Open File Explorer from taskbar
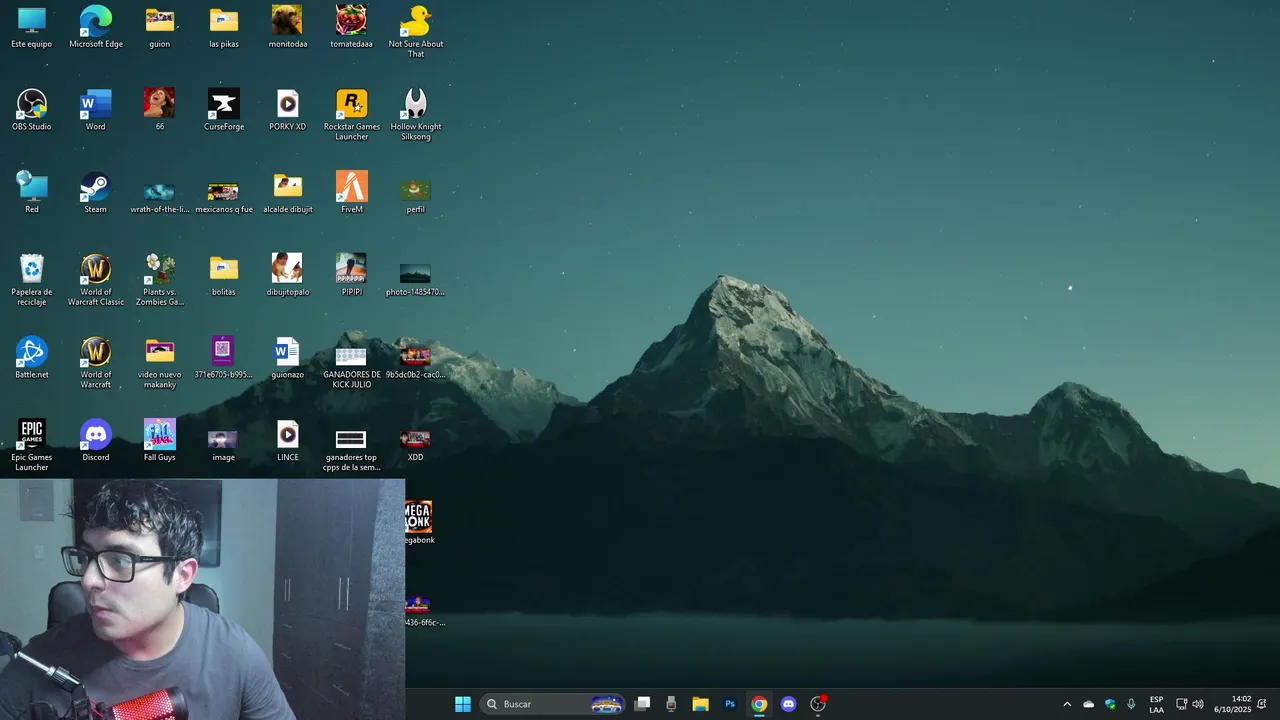 click(x=701, y=704)
